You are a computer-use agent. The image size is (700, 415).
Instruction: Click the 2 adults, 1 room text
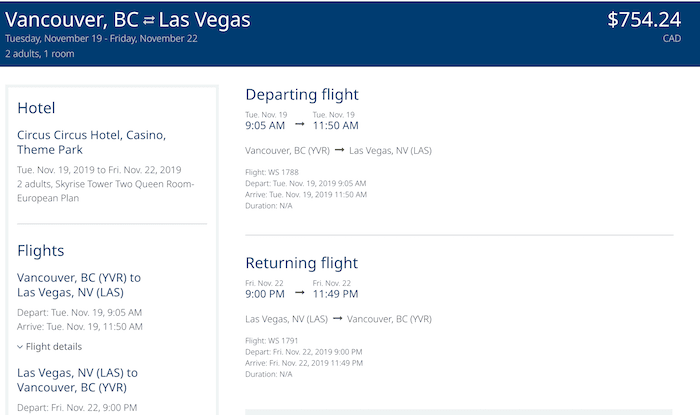tap(40, 54)
